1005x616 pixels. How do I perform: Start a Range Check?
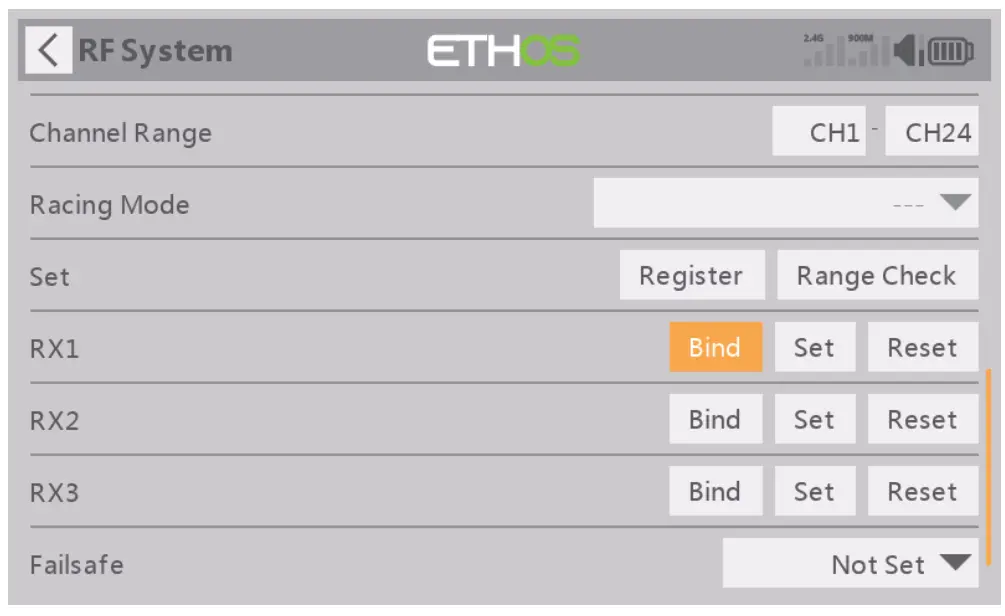pyautogui.click(x=876, y=276)
